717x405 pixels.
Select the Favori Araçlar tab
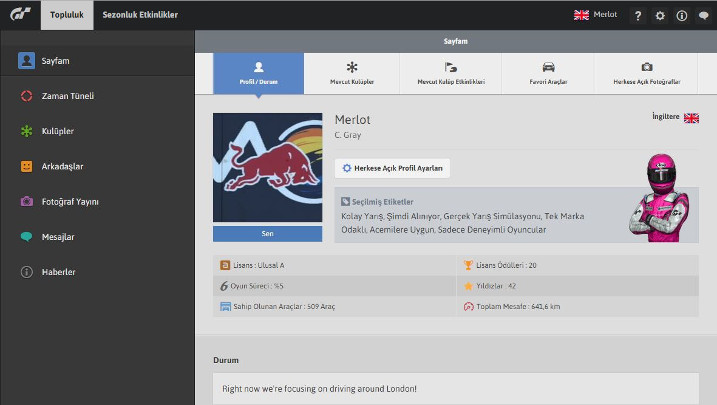[x=548, y=73]
